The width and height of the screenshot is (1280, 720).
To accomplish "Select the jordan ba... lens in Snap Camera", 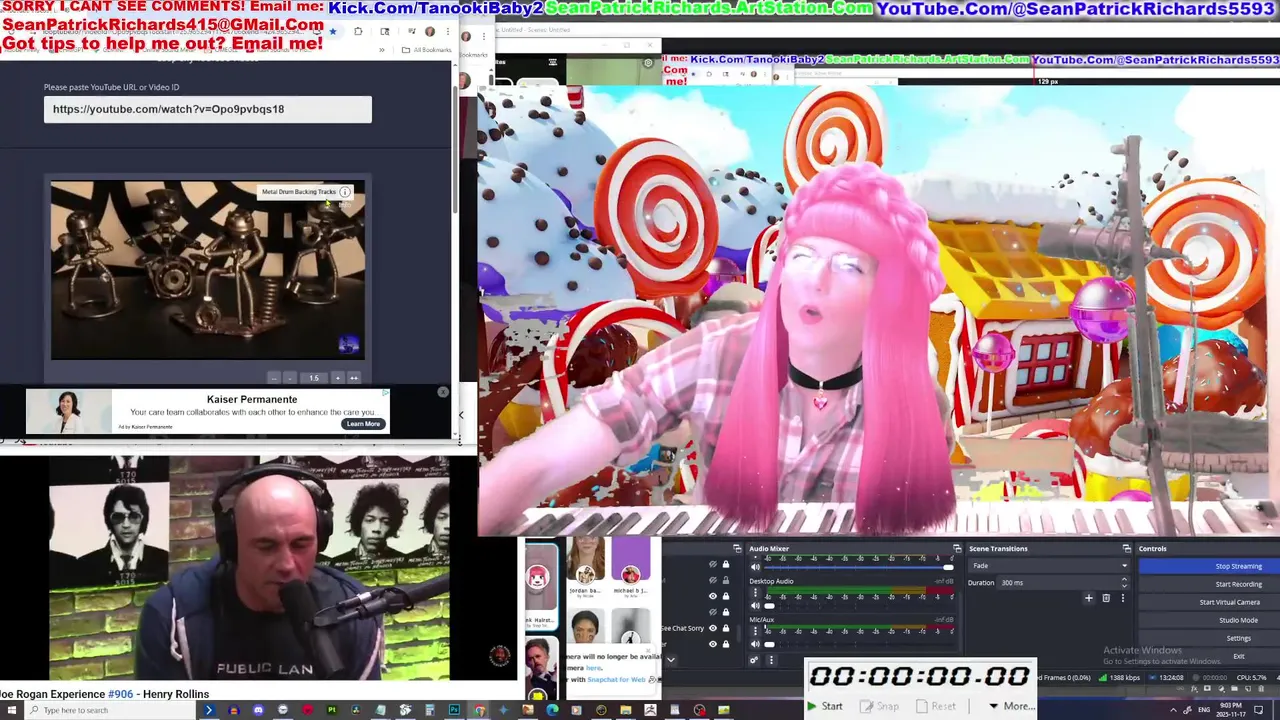I will click(585, 568).
